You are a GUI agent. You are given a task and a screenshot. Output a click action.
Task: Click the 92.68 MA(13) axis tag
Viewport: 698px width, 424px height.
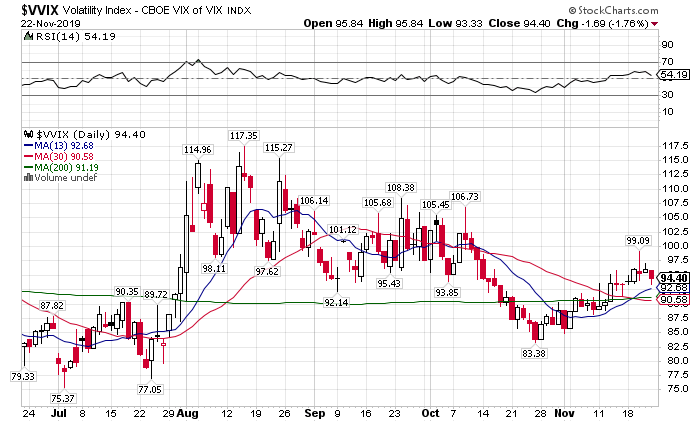675,288
